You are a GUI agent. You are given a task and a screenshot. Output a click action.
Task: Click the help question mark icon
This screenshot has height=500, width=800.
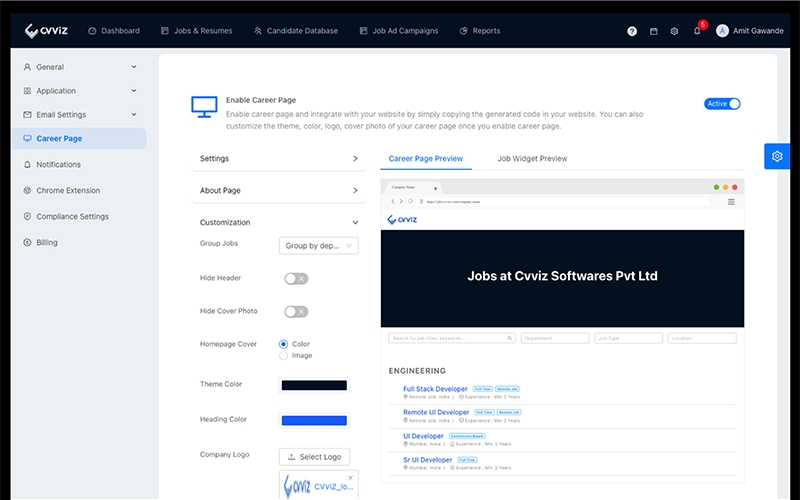(632, 31)
